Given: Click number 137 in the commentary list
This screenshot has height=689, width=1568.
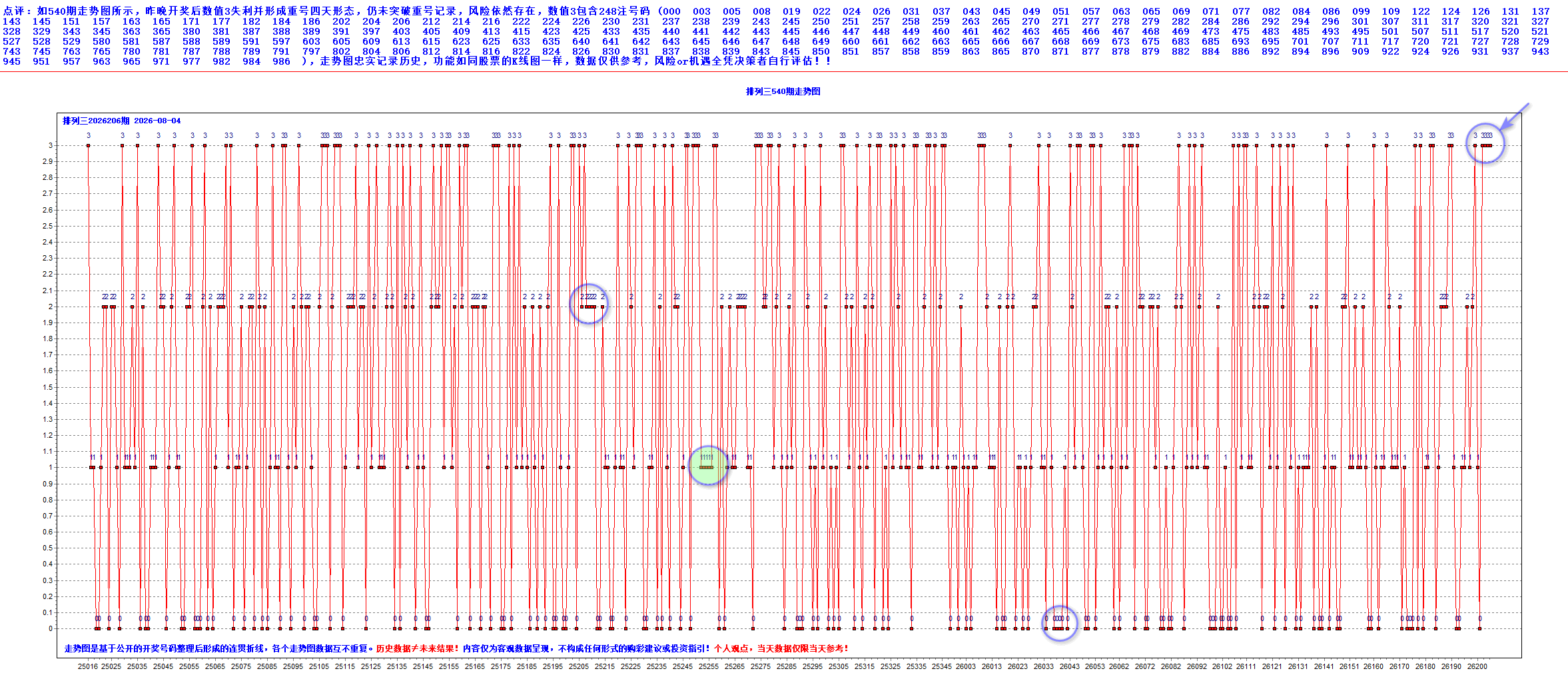Looking at the screenshot, I should point(1540,11).
